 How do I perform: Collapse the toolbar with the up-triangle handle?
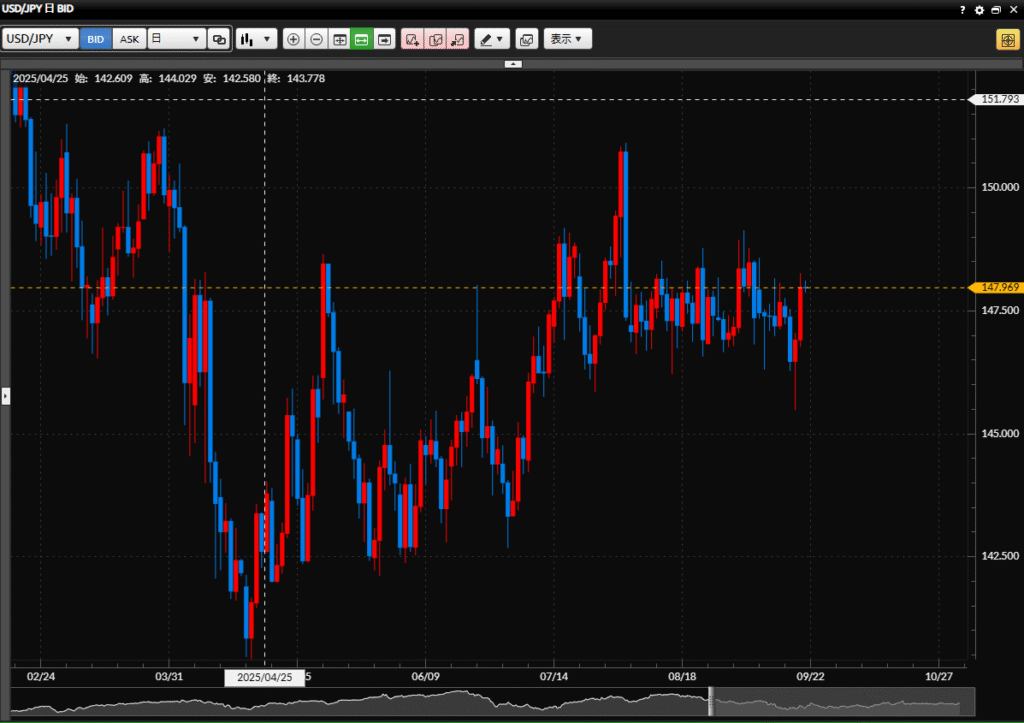pyautogui.click(x=513, y=64)
